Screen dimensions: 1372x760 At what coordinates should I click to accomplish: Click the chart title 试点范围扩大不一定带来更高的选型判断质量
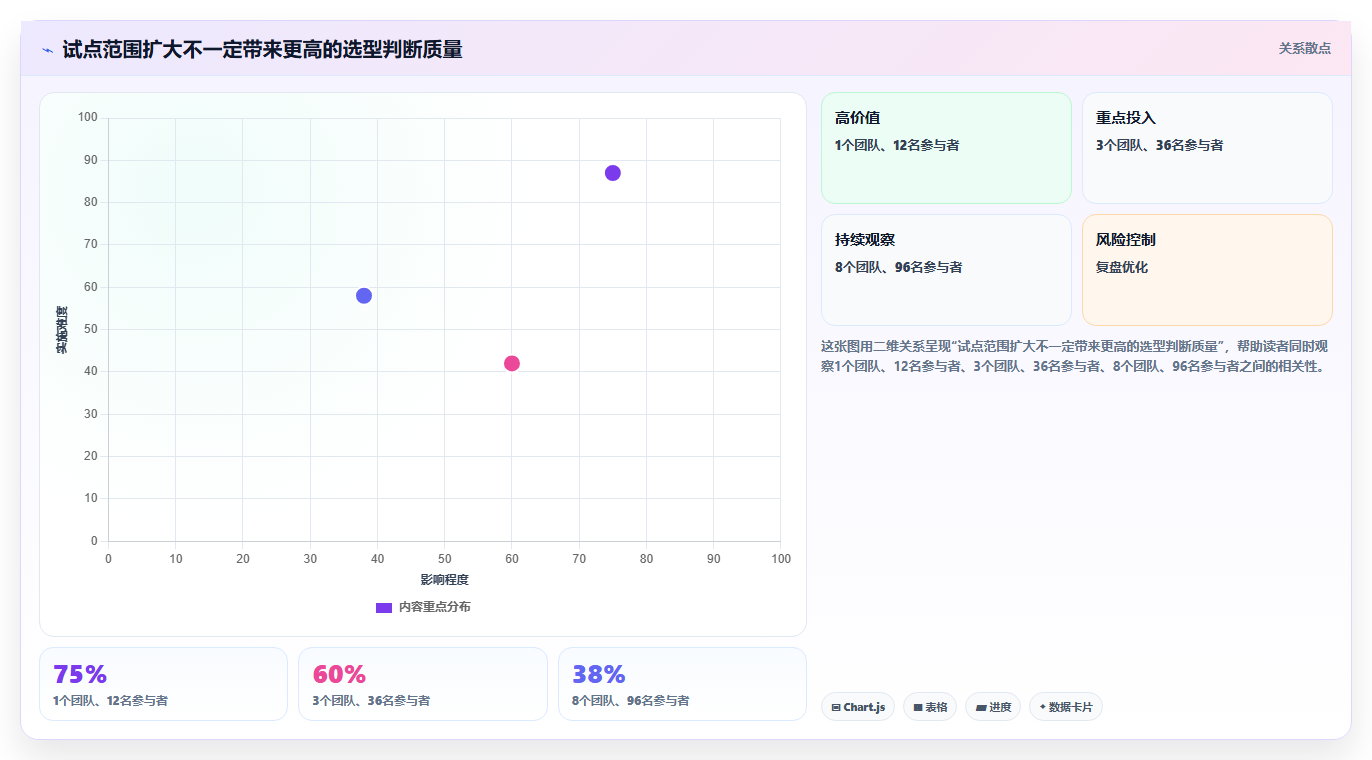262,50
